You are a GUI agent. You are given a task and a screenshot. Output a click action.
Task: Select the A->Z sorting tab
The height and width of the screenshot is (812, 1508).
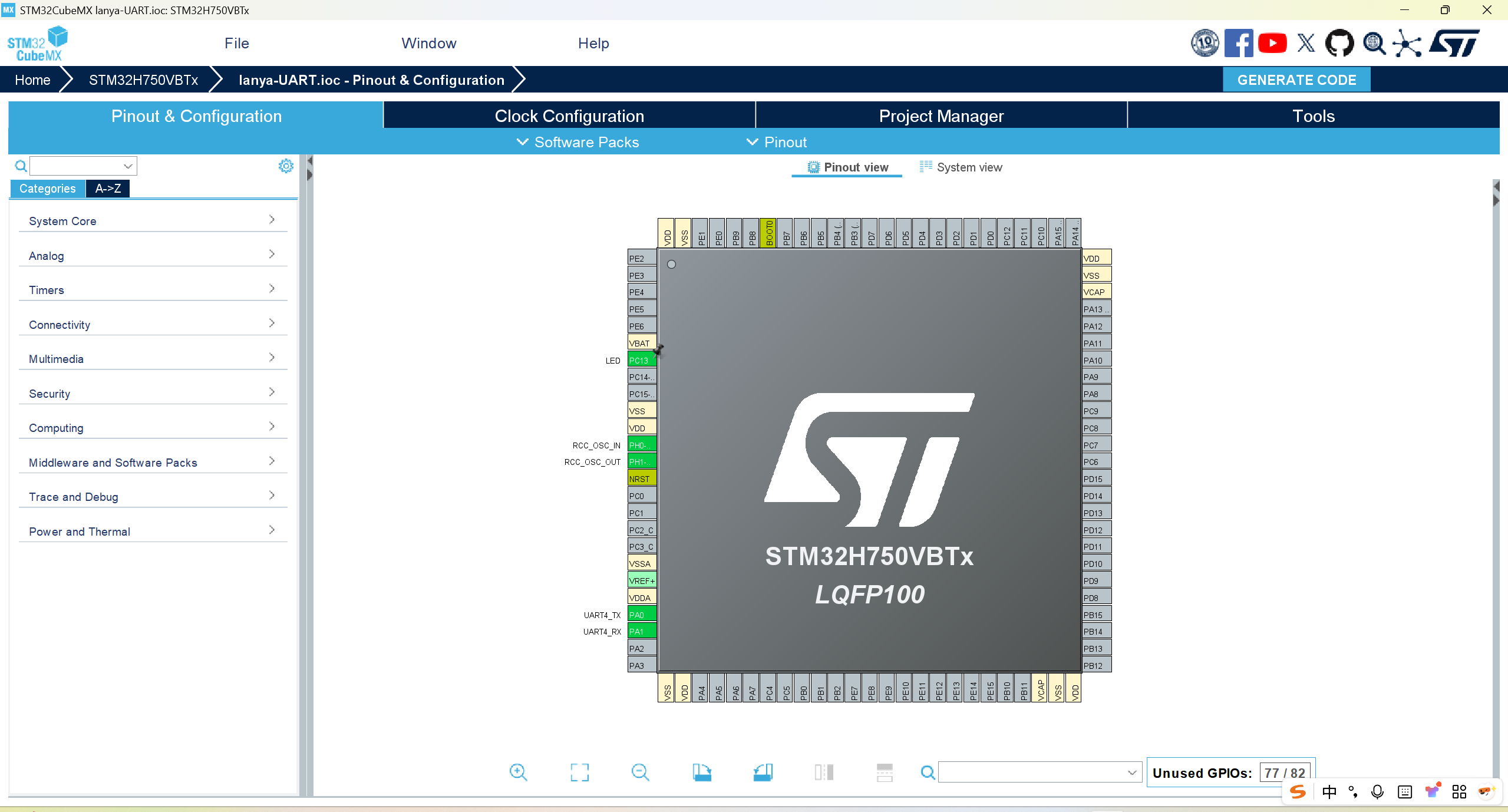(107, 189)
